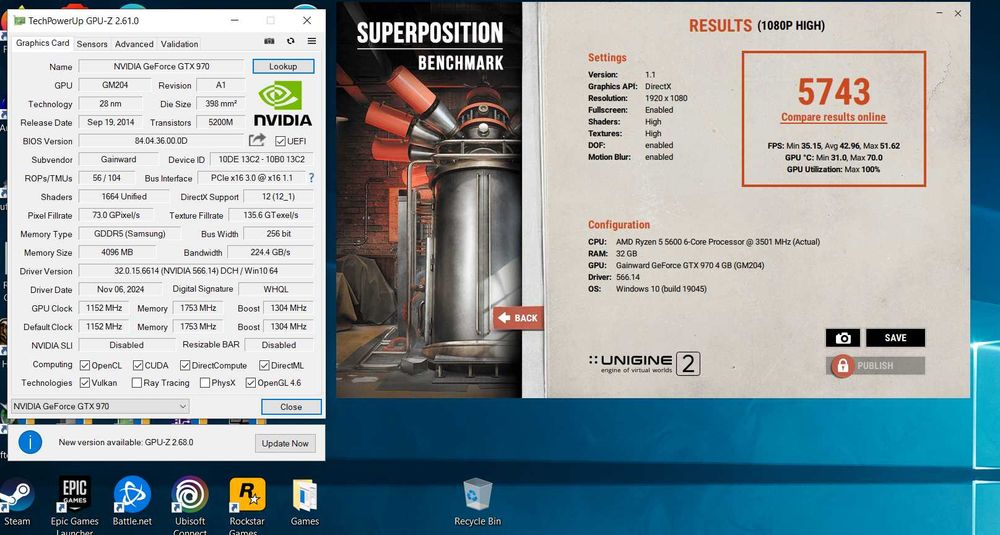The width and height of the screenshot is (1000, 535).
Task: Click the BIOS Version field
Action: tap(161, 141)
